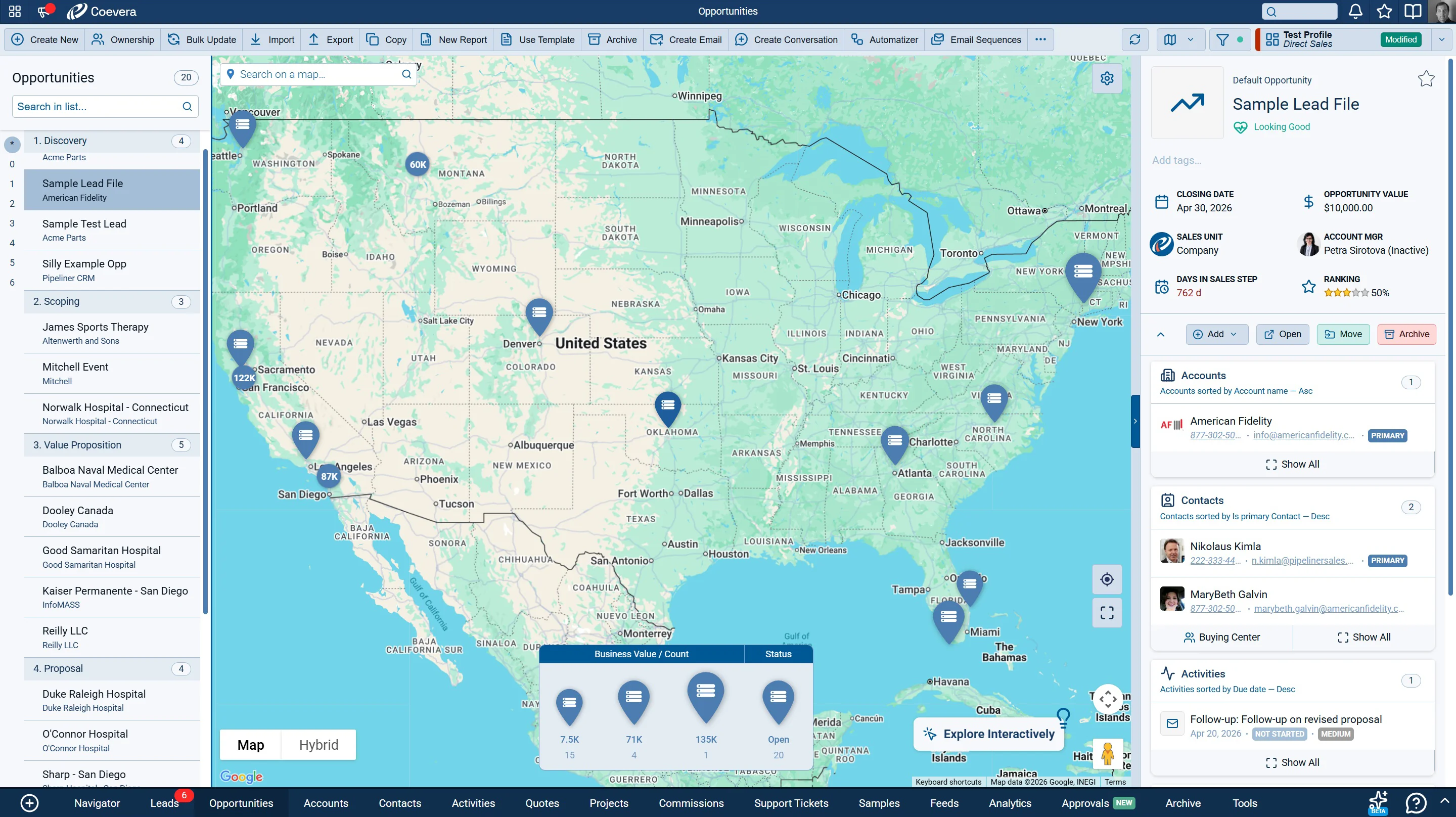Click the Create New button
1456x817 pixels.
[44, 39]
